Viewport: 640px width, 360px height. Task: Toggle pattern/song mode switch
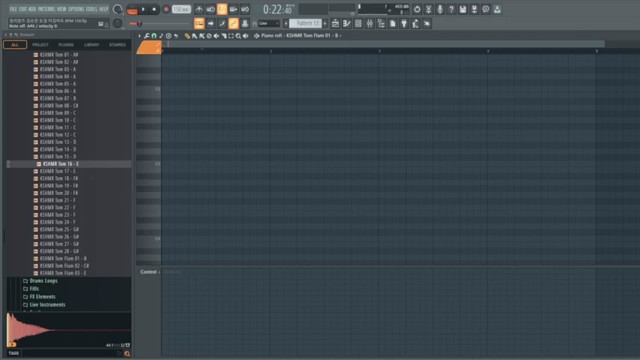pos(132,10)
